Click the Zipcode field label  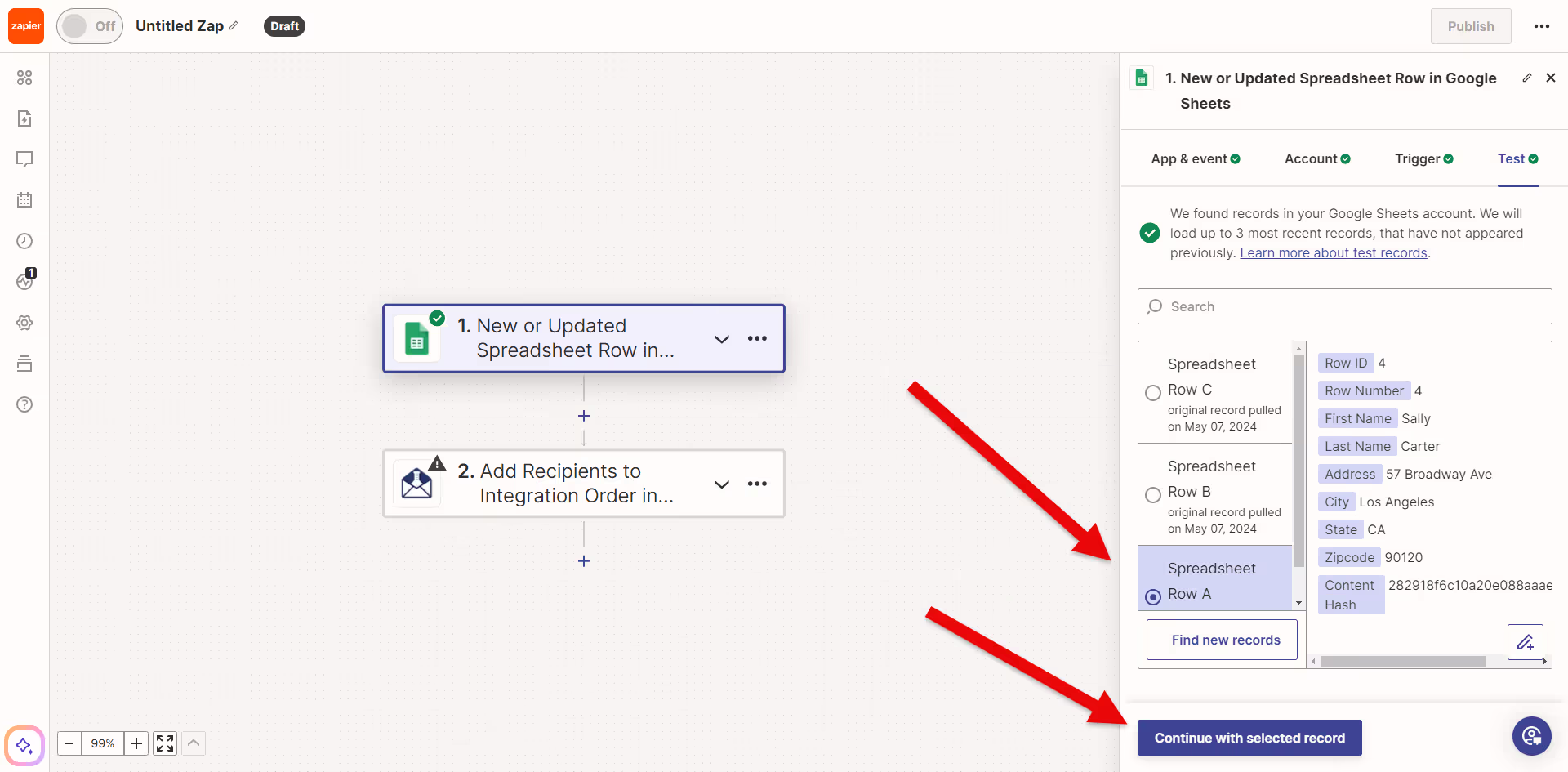[x=1349, y=557]
